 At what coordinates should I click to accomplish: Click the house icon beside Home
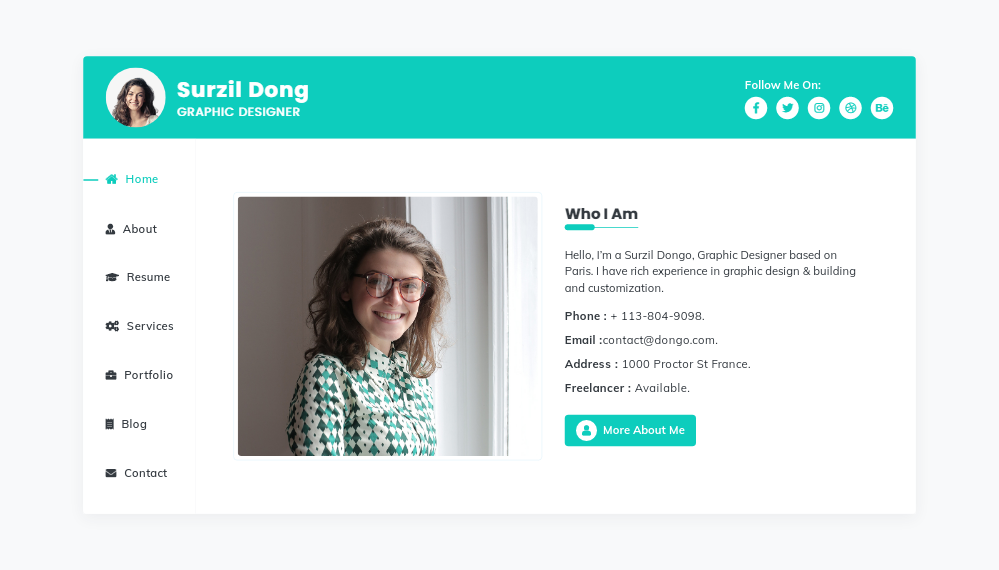pos(111,179)
